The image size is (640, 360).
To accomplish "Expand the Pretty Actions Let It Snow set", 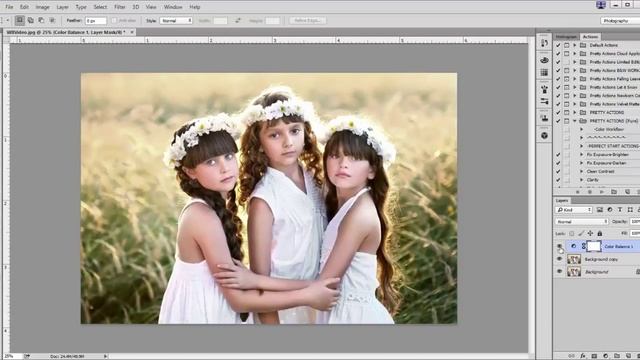I will 575,87.
